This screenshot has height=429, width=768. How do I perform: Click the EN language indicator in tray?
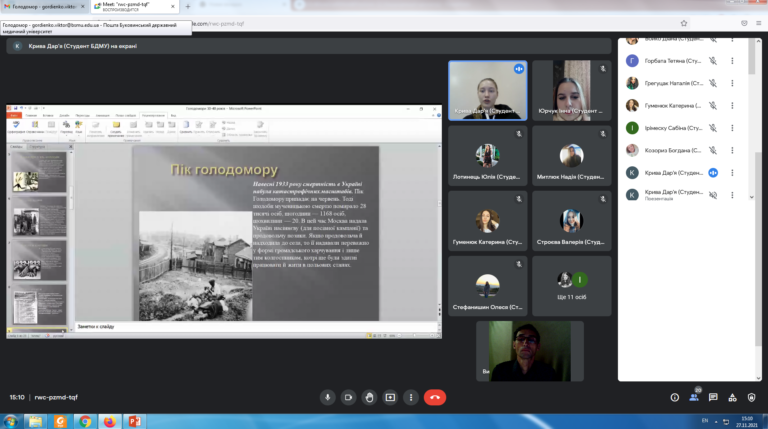click(x=705, y=421)
